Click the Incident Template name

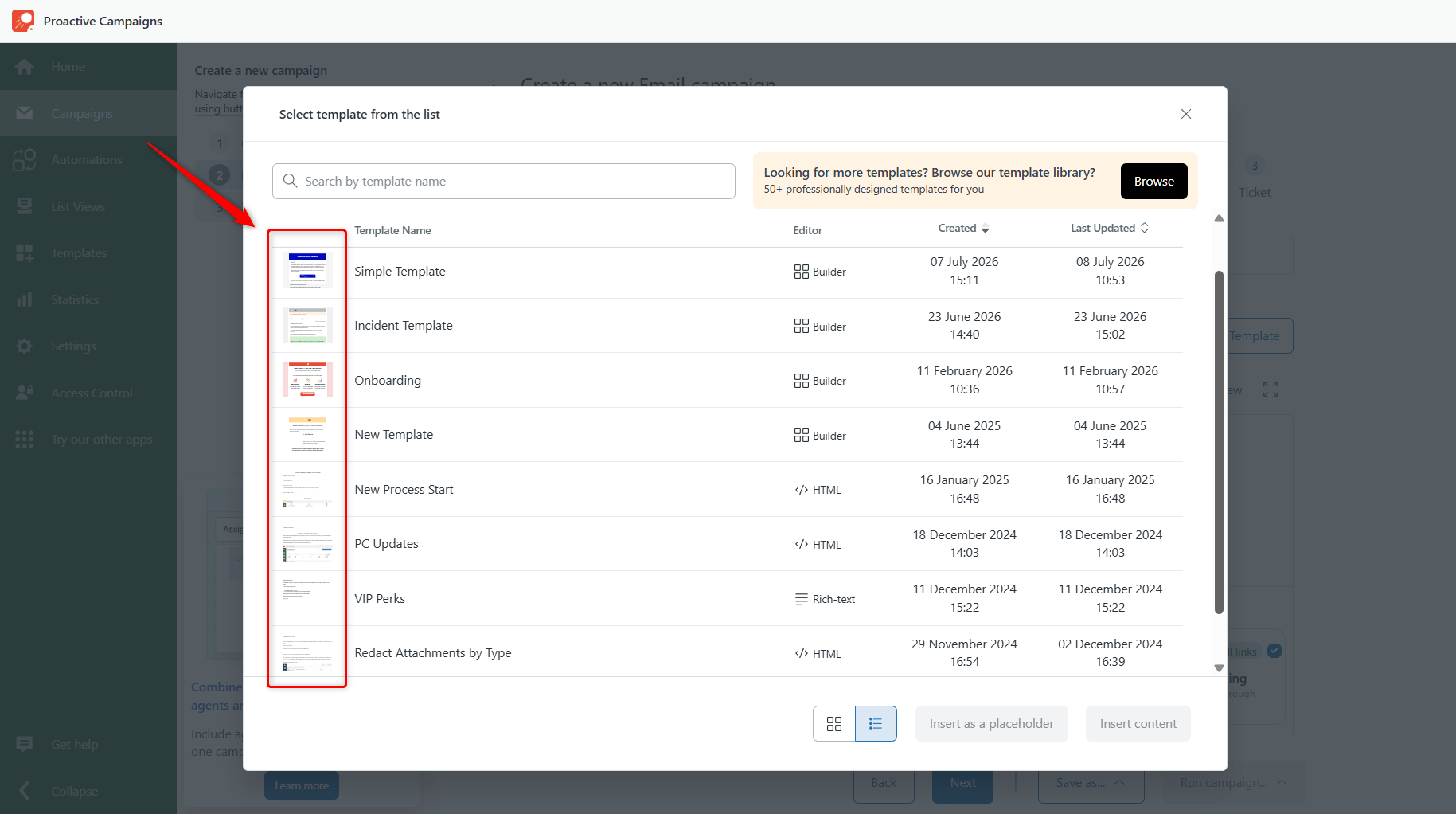pos(404,325)
